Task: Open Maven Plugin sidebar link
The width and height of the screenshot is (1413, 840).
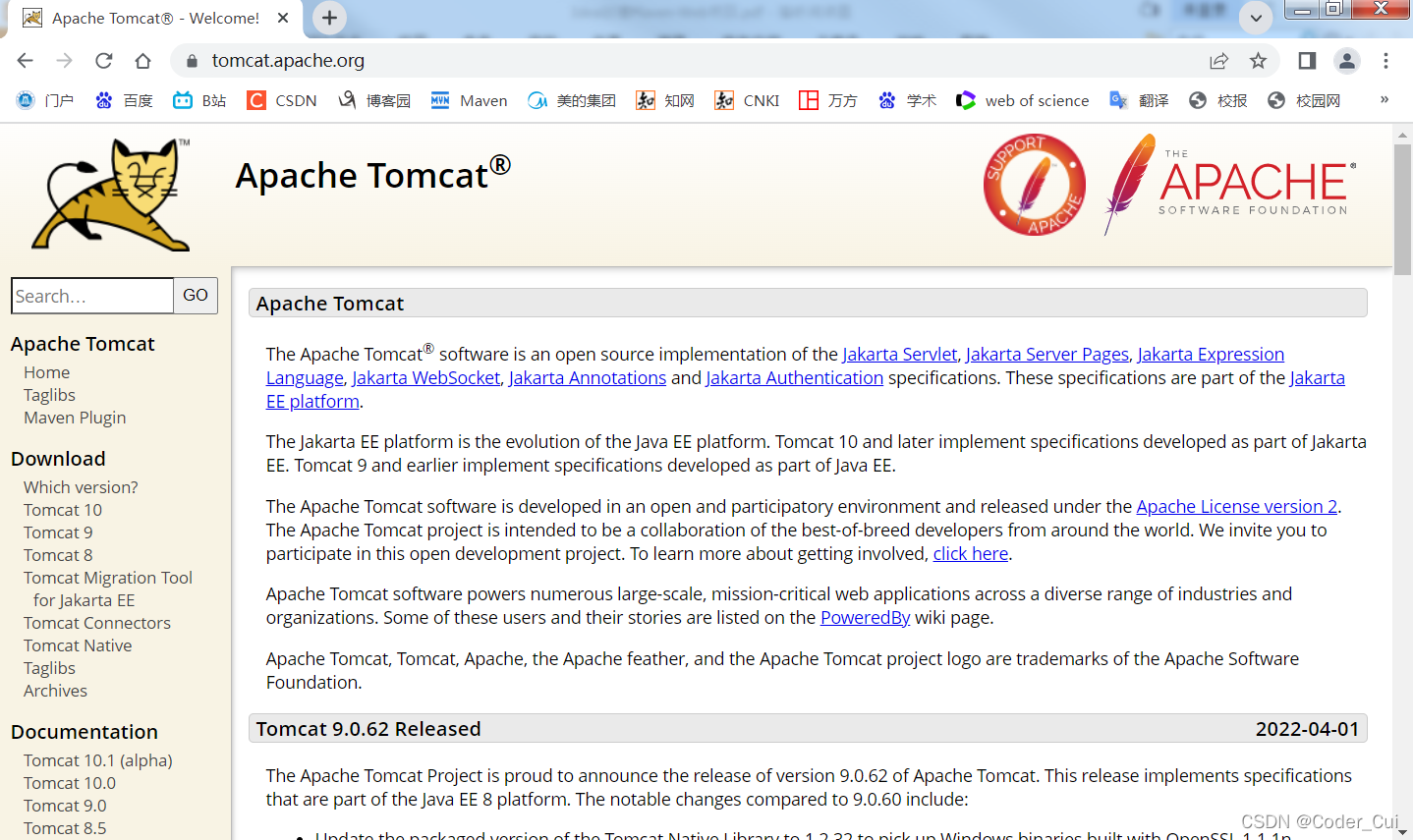Action: (x=75, y=418)
